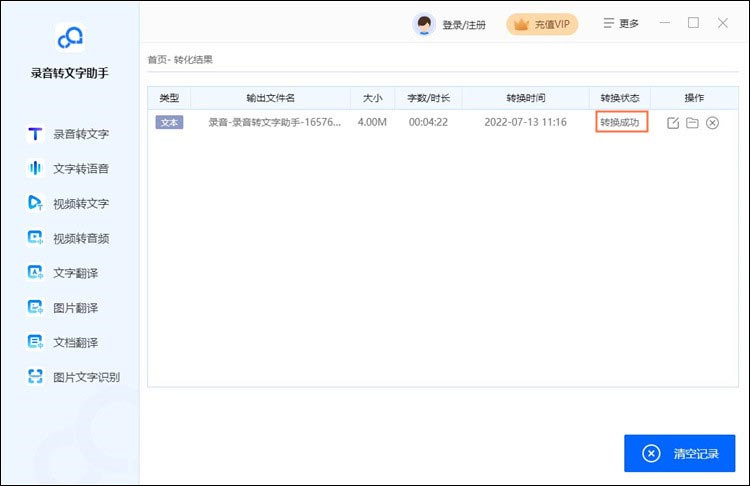Click the 转换时间 column header

pos(526,98)
